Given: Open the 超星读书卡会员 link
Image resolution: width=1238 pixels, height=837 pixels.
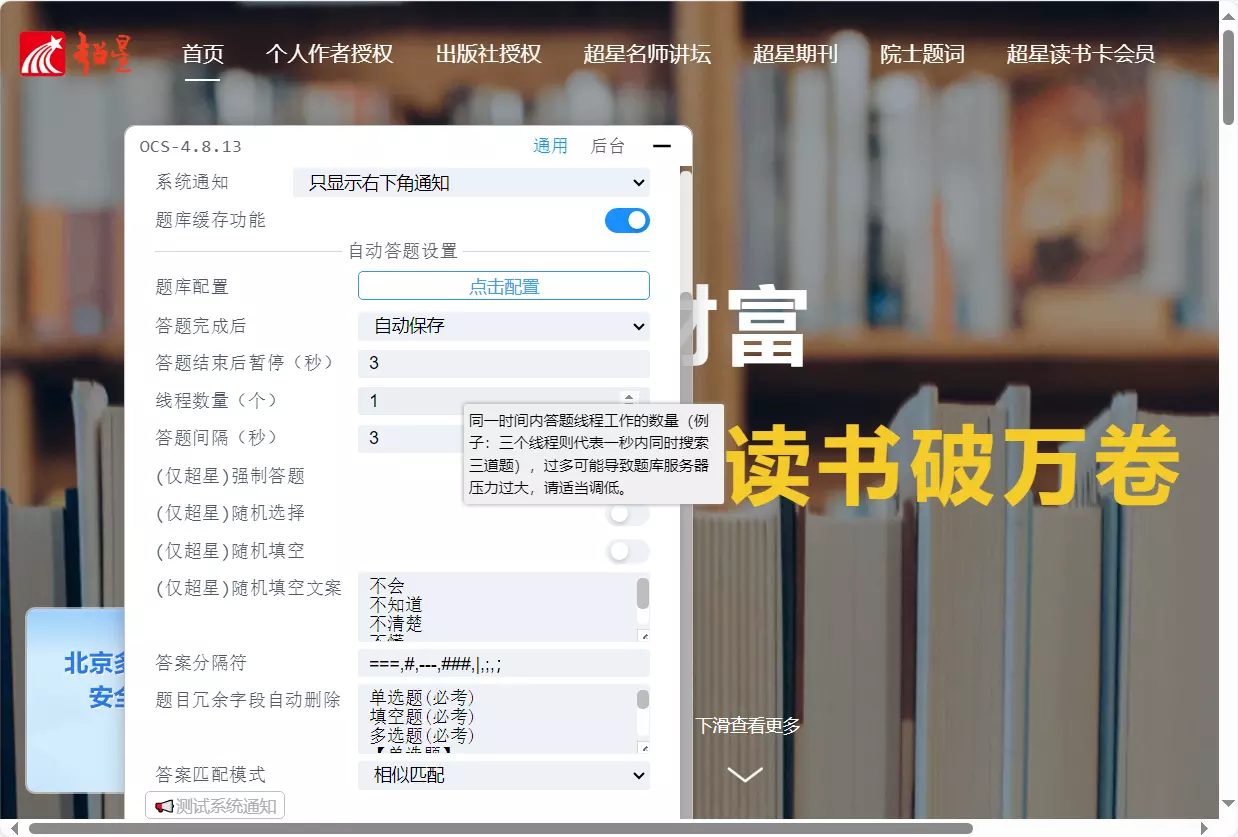Looking at the screenshot, I should click(1080, 54).
